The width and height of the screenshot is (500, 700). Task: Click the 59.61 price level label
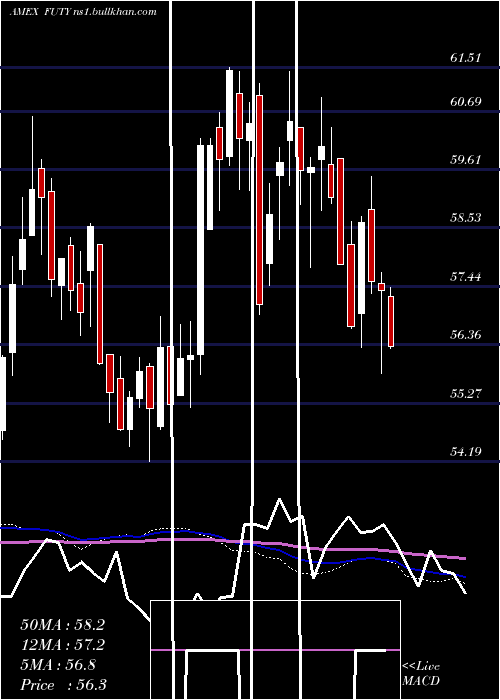coord(466,159)
